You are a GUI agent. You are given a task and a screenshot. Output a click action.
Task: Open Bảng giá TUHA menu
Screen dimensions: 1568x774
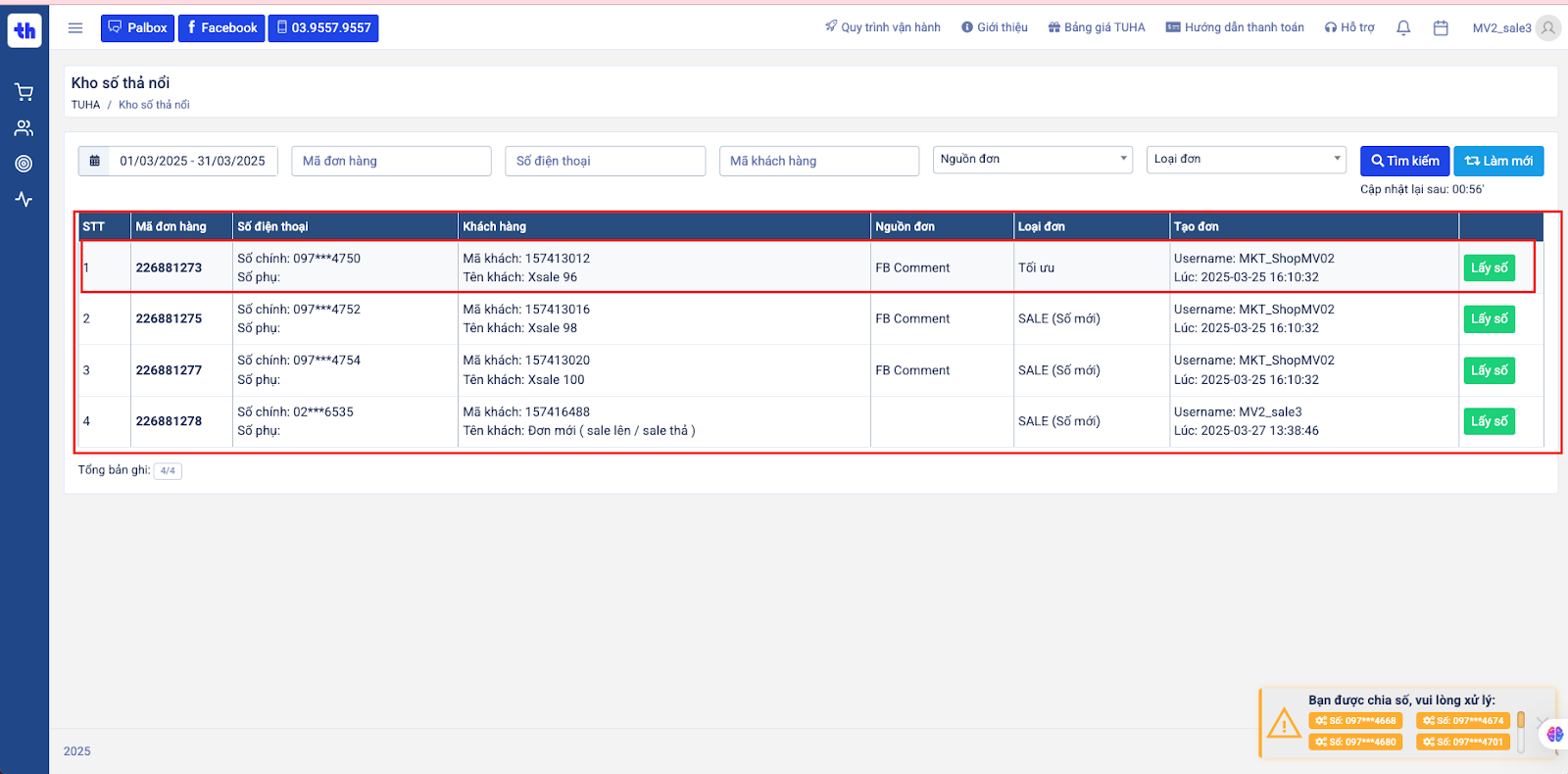click(x=1097, y=27)
